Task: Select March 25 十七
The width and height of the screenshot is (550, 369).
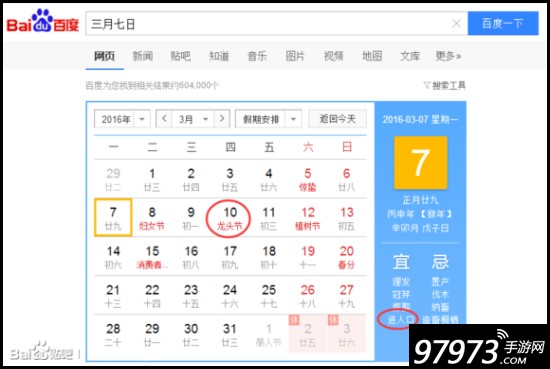Action: (269, 296)
